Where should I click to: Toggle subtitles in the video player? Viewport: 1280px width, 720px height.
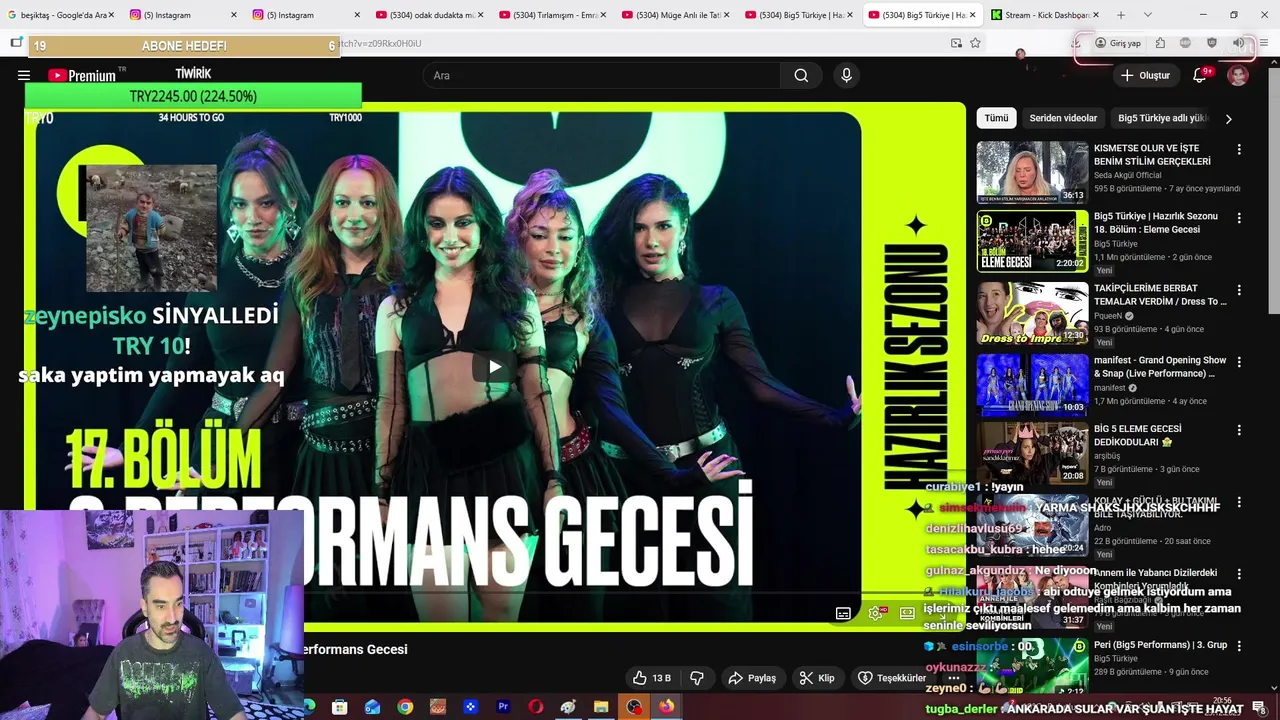click(843, 613)
